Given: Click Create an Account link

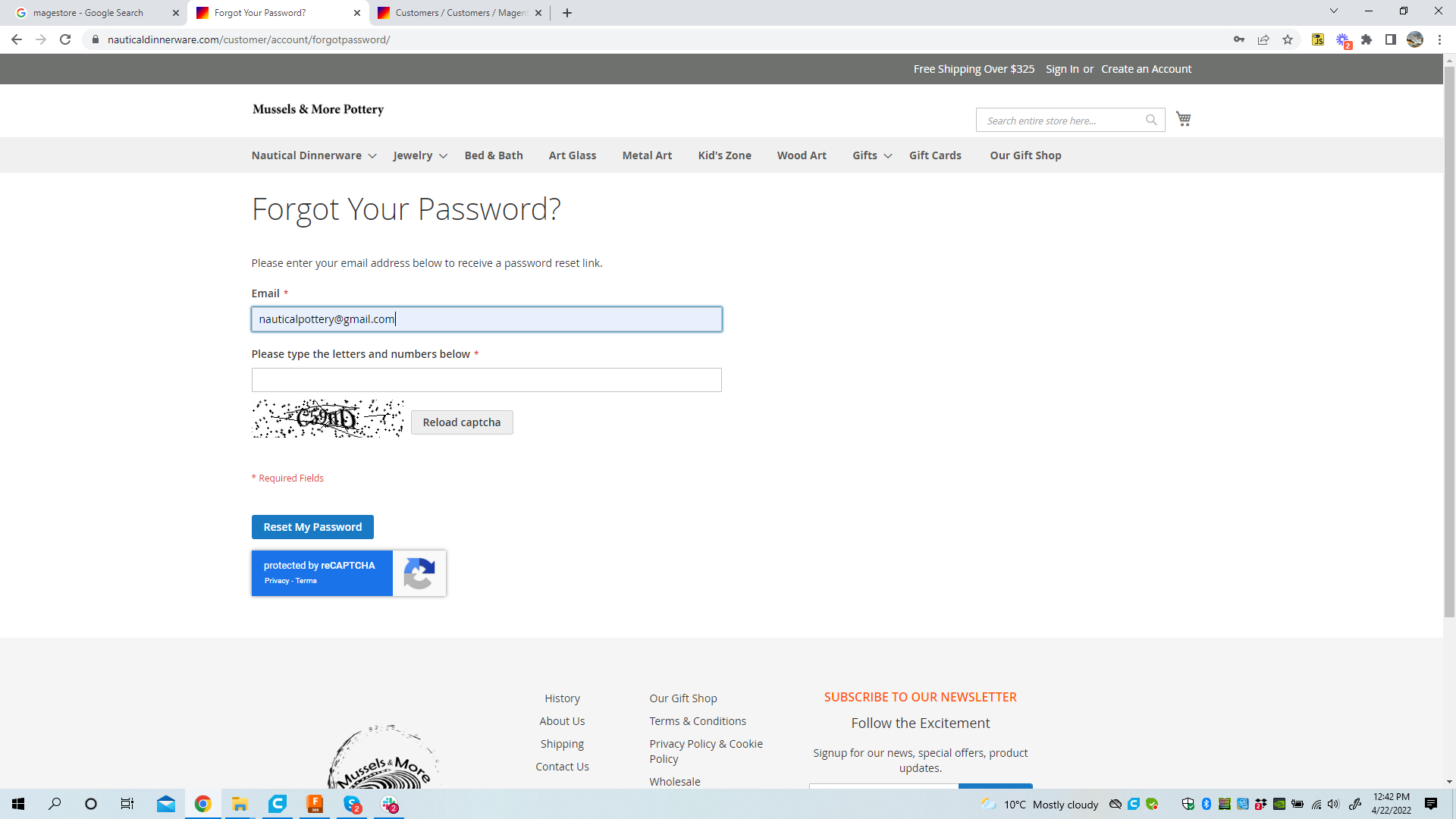Looking at the screenshot, I should coord(1146,69).
